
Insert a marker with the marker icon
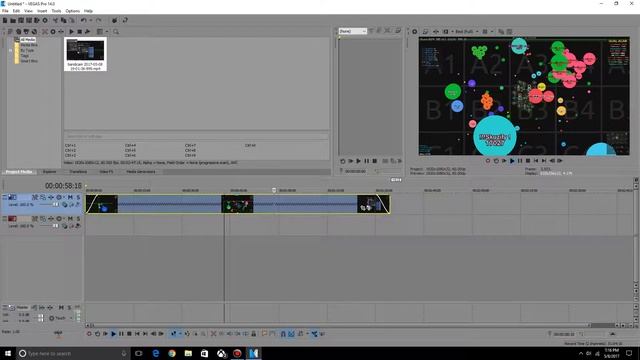pyautogui.click(x=264, y=334)
